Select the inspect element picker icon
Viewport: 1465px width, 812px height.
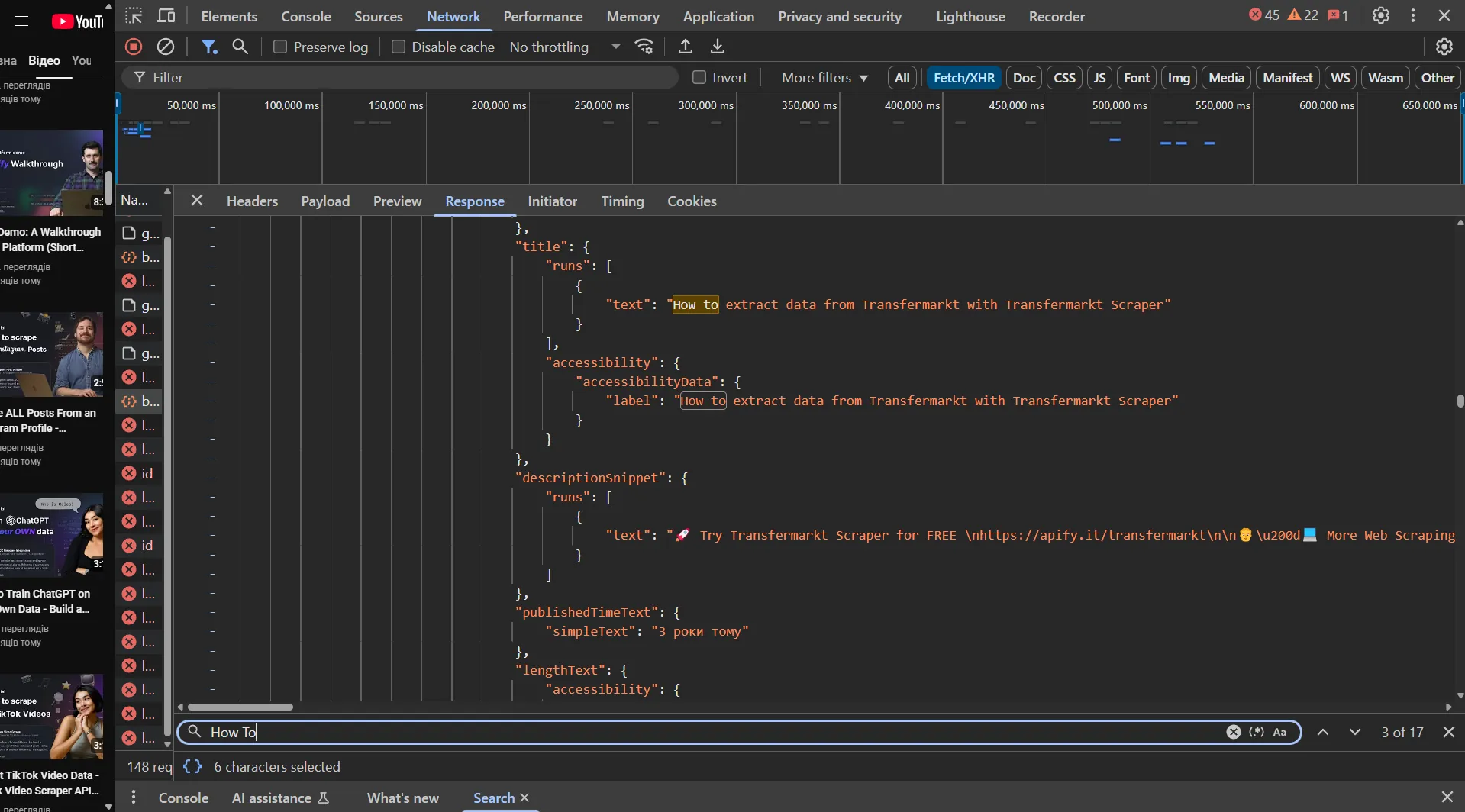[x=134, y=16]
